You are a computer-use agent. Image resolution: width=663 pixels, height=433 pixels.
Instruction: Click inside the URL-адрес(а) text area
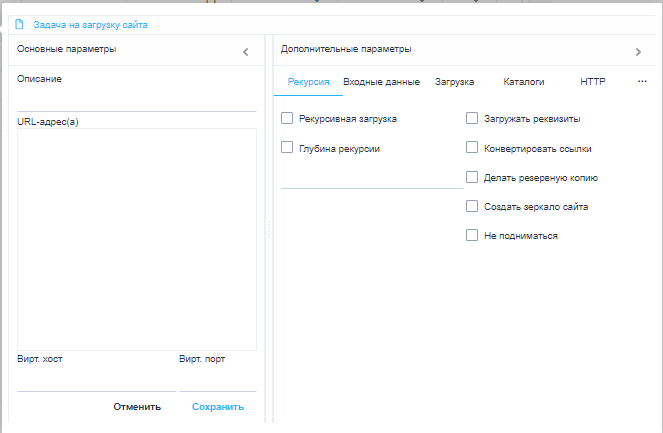[137, 239]
